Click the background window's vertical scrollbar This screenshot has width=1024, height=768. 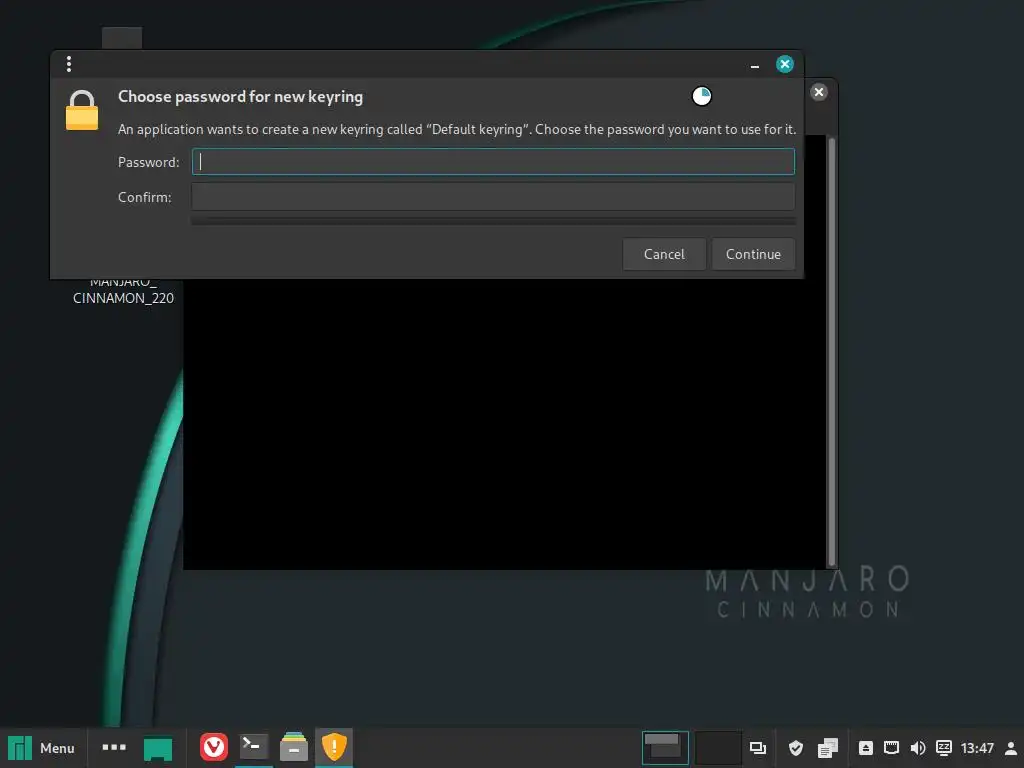tap(831, 351)
